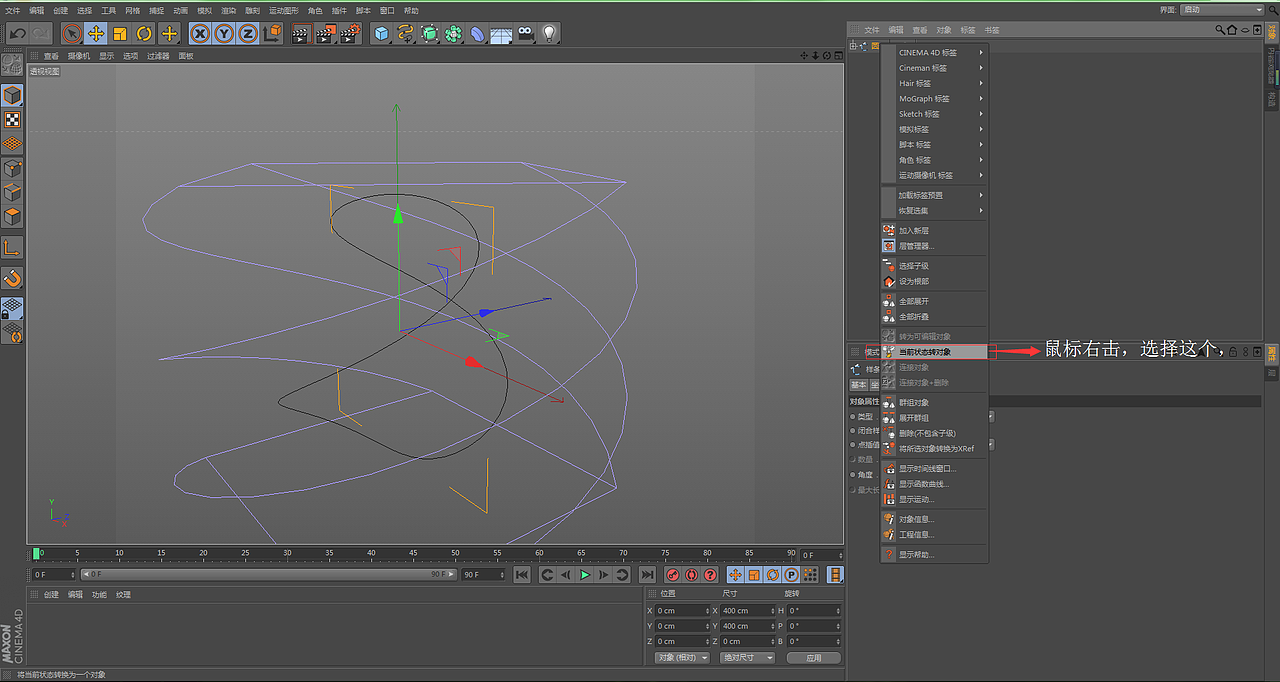
Task: Choose 群组对象 from the context menu
Action: tap(935, 402)
